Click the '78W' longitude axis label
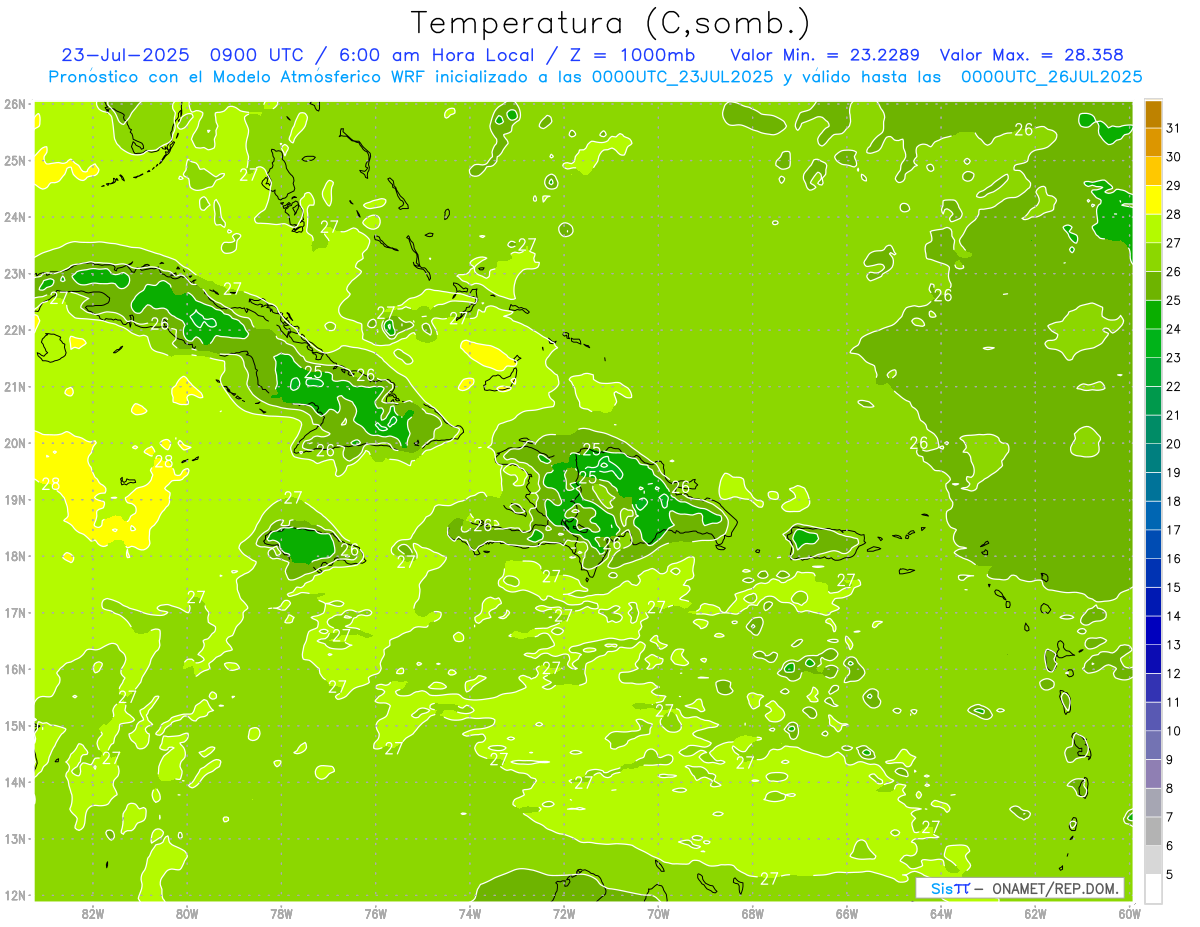Image resolution: width=1200 pixels, height=927 pixels. click(281, 912)
